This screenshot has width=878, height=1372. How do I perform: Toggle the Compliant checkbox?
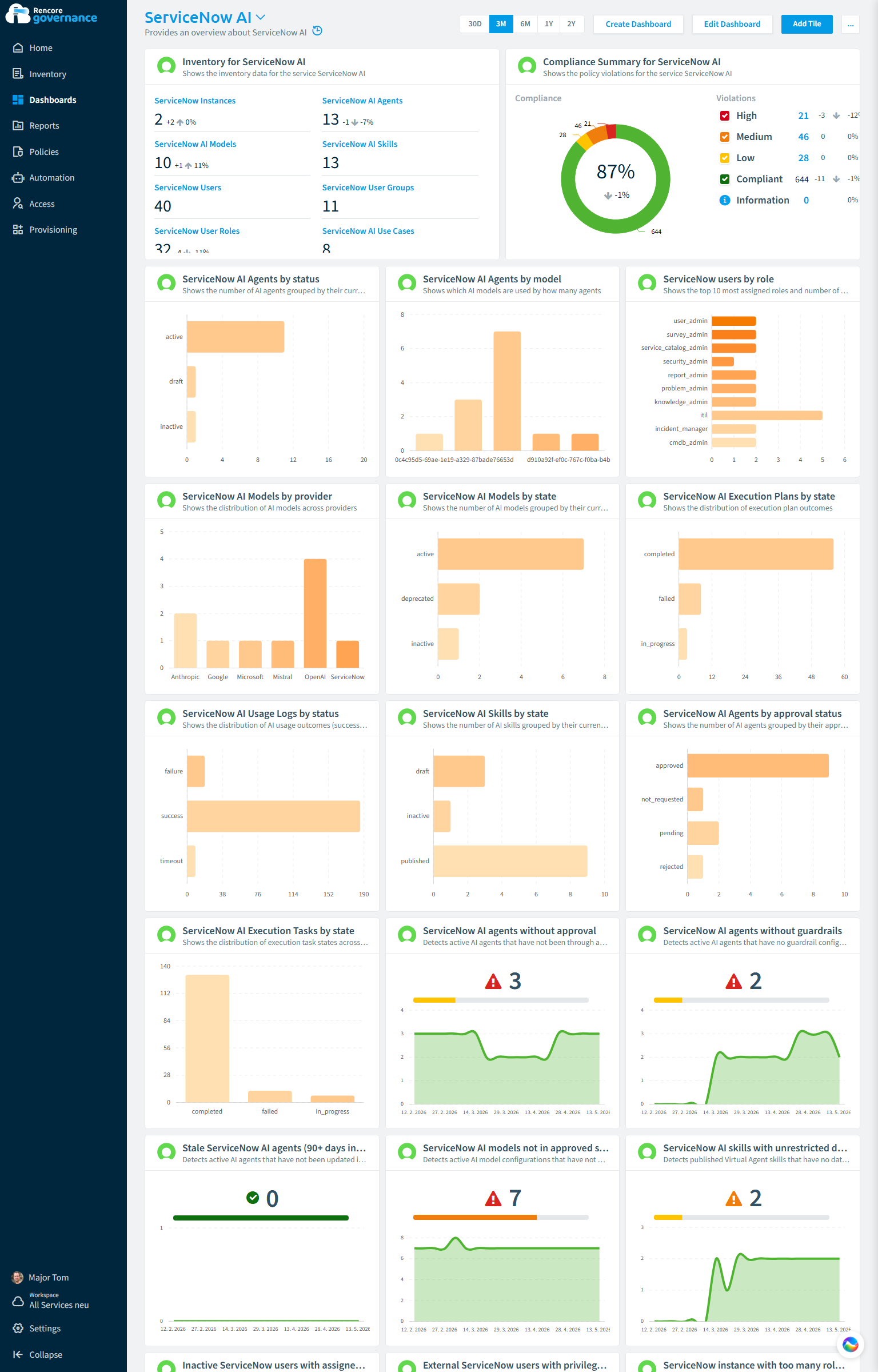point(725,179)
